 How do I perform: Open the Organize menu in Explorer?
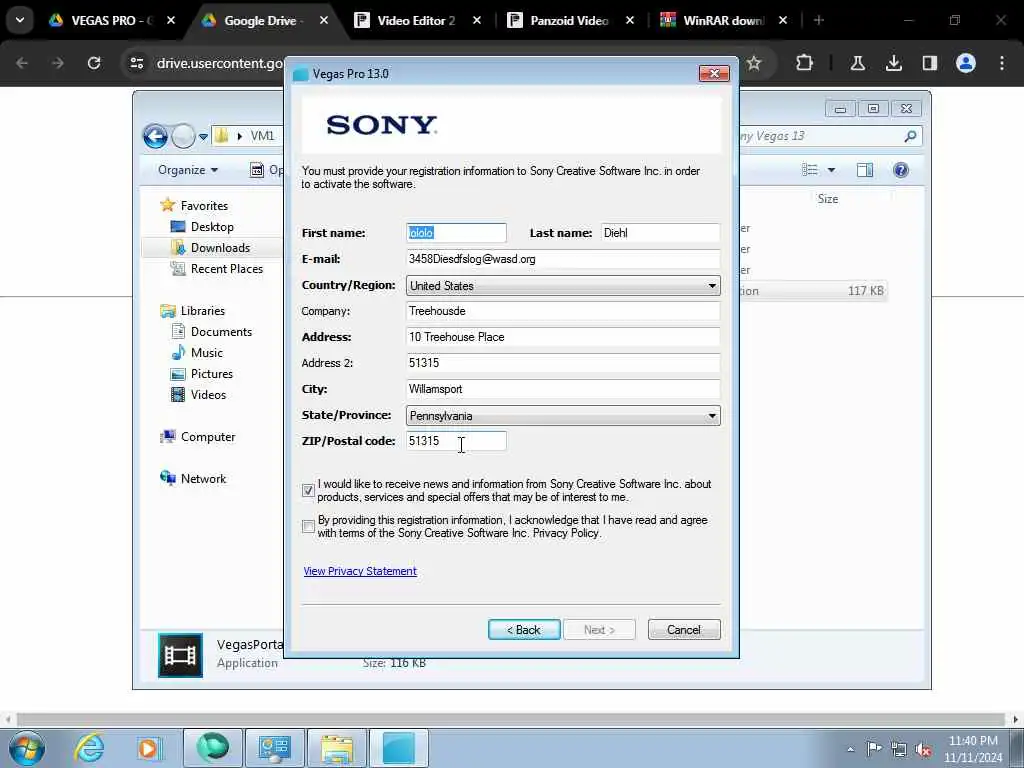pyautogui.click(x=187, y=170)
